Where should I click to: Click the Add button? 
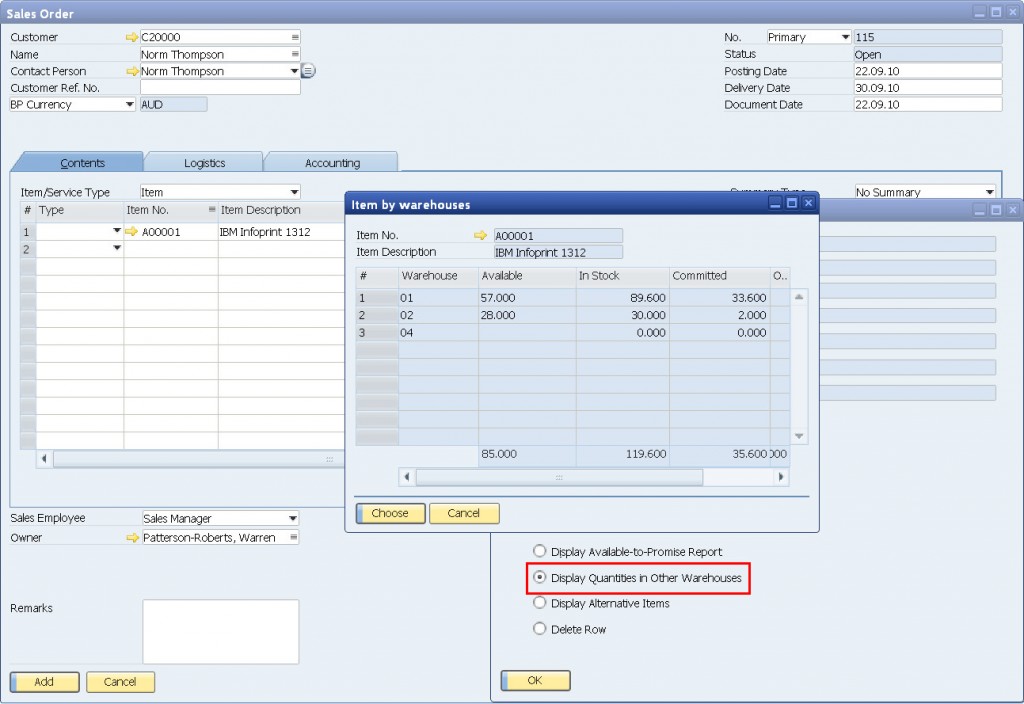coord(44,682)
